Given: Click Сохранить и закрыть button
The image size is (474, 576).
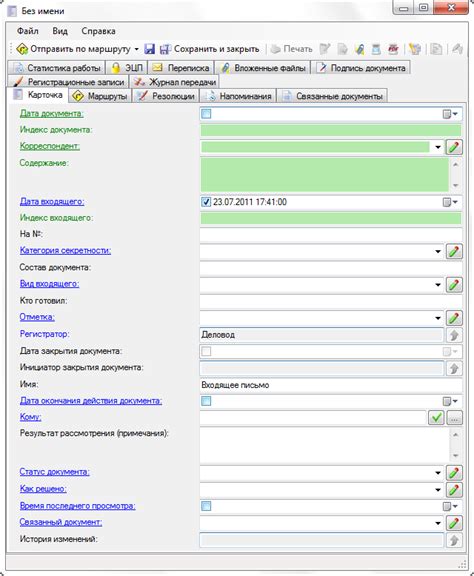Looking at the screenshot, I should pos(210,49).
